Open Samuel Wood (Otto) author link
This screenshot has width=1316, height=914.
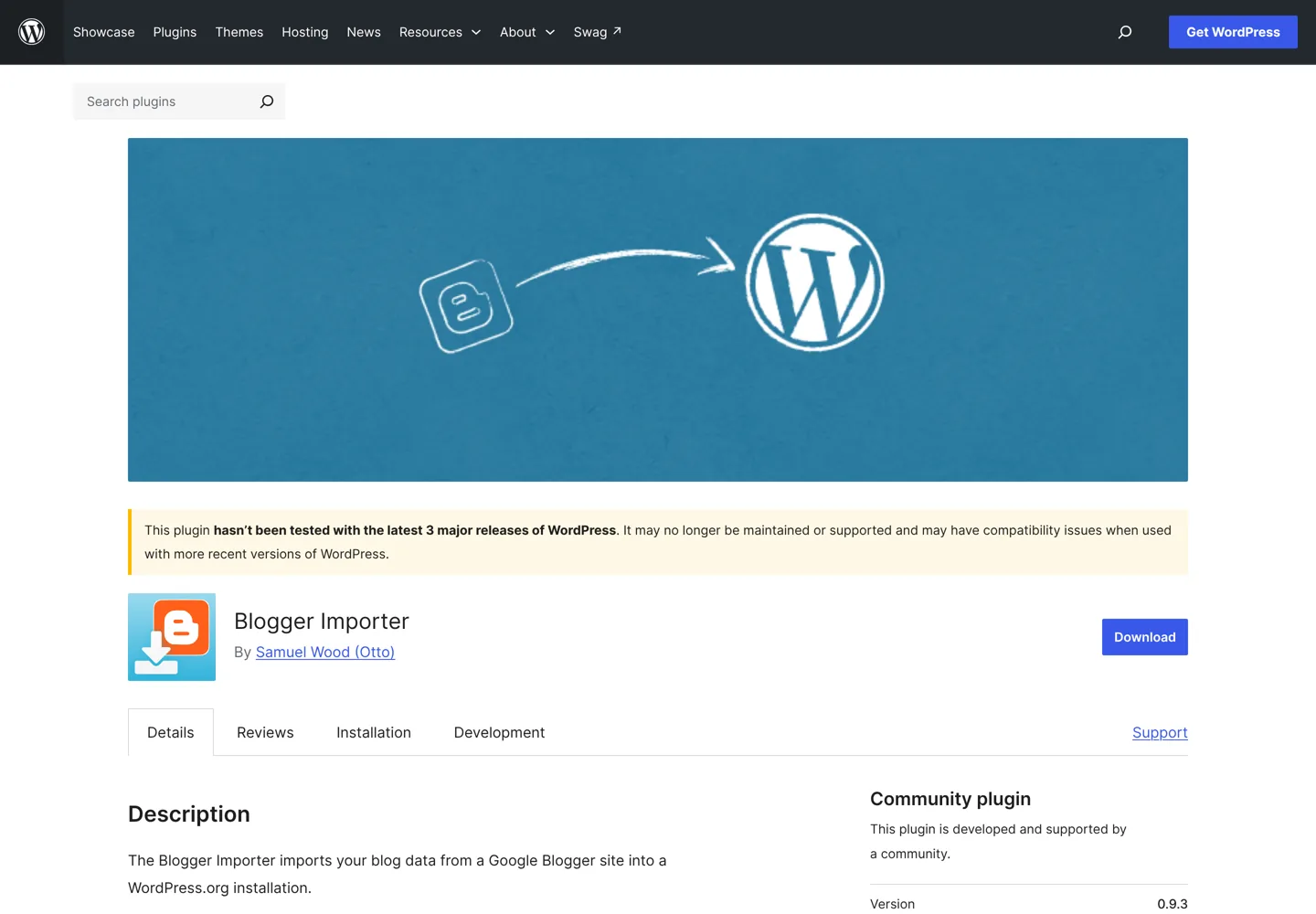point(325,652)
